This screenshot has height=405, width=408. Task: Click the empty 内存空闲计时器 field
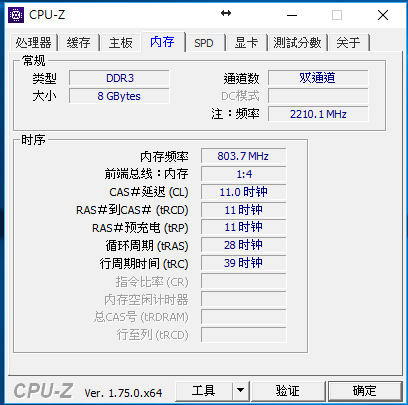243,299
